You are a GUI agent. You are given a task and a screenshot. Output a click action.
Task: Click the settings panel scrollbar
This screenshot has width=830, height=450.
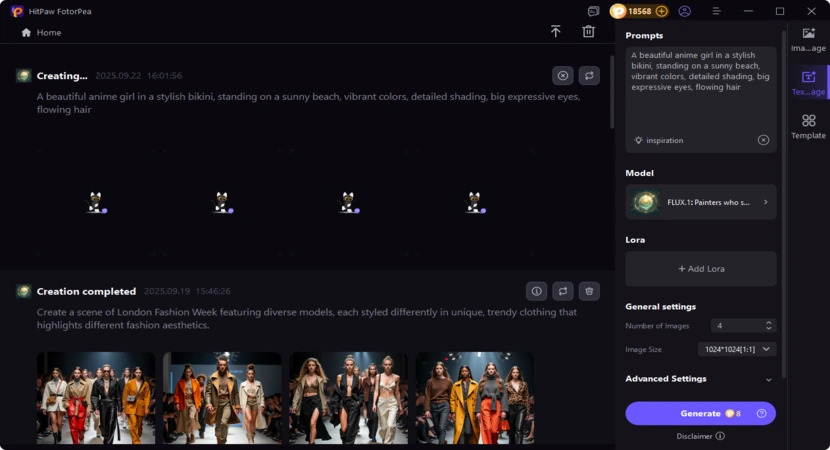[783, 204]
